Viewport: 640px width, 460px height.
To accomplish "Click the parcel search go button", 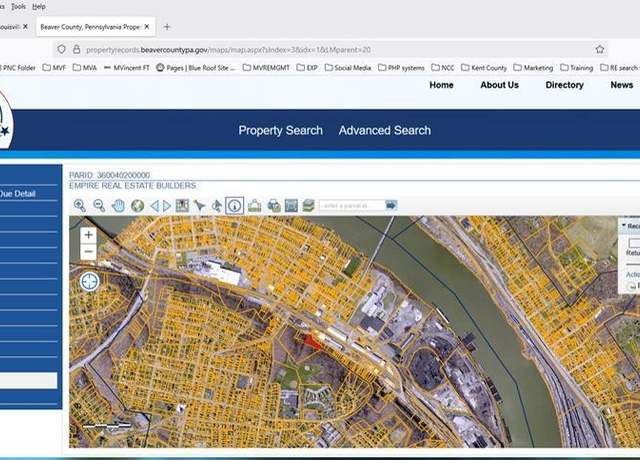I will [391, 205].
